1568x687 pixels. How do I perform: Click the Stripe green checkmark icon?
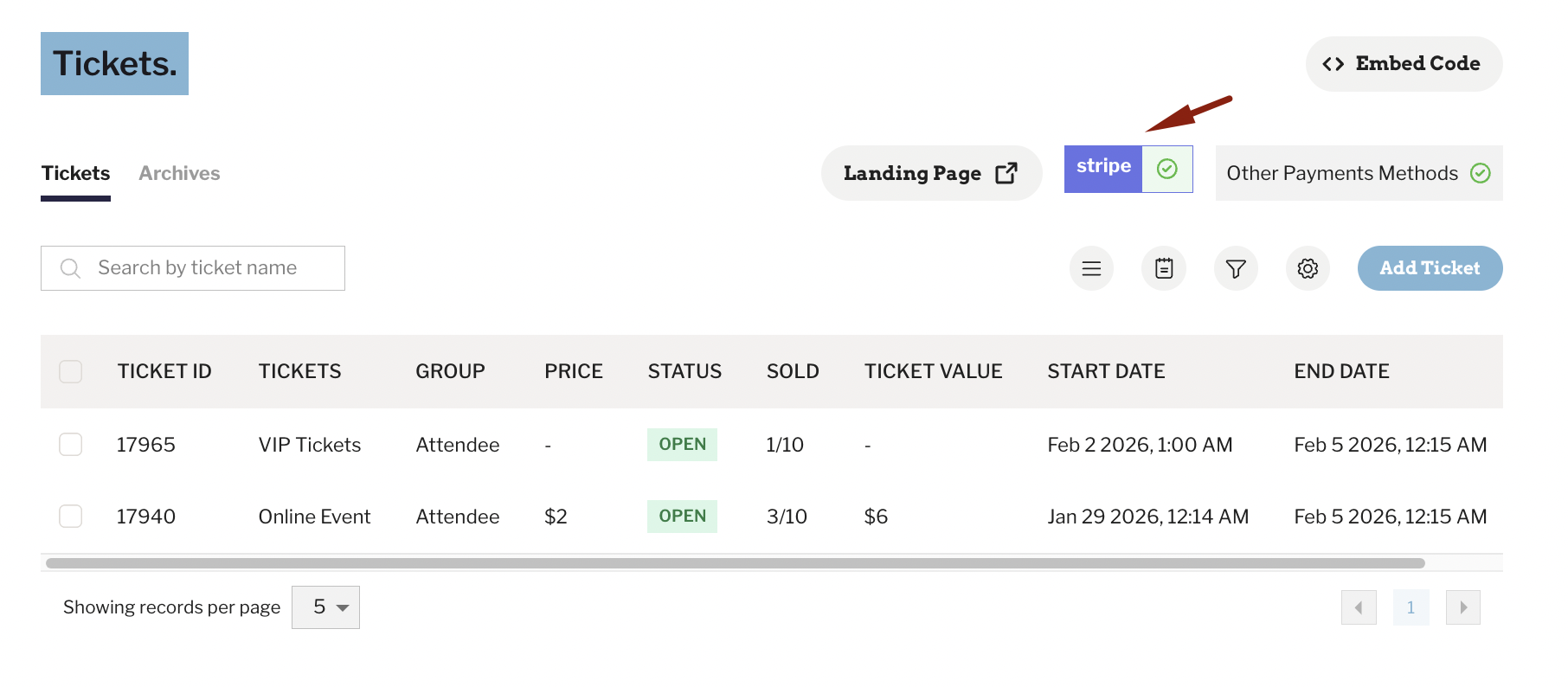click(1167, 169)
